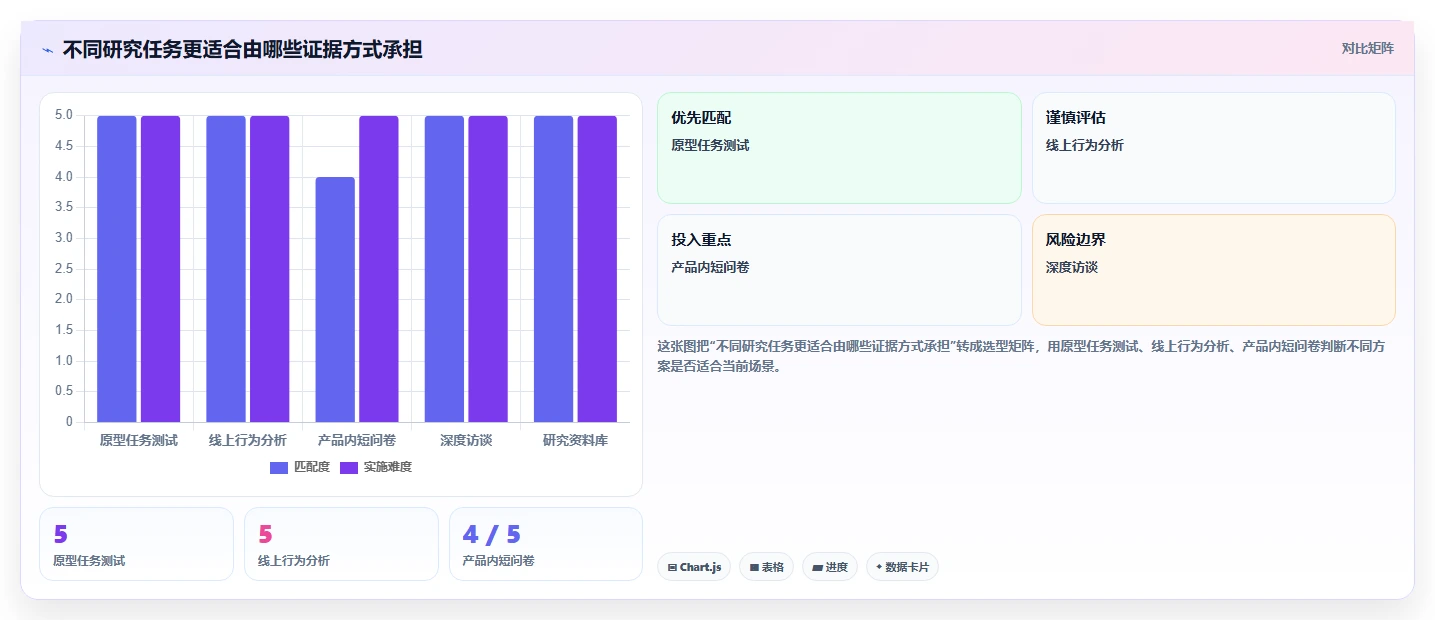1435x620 pixels.
Task: Open the 优先匹配 card
Action: pos(839,148)
